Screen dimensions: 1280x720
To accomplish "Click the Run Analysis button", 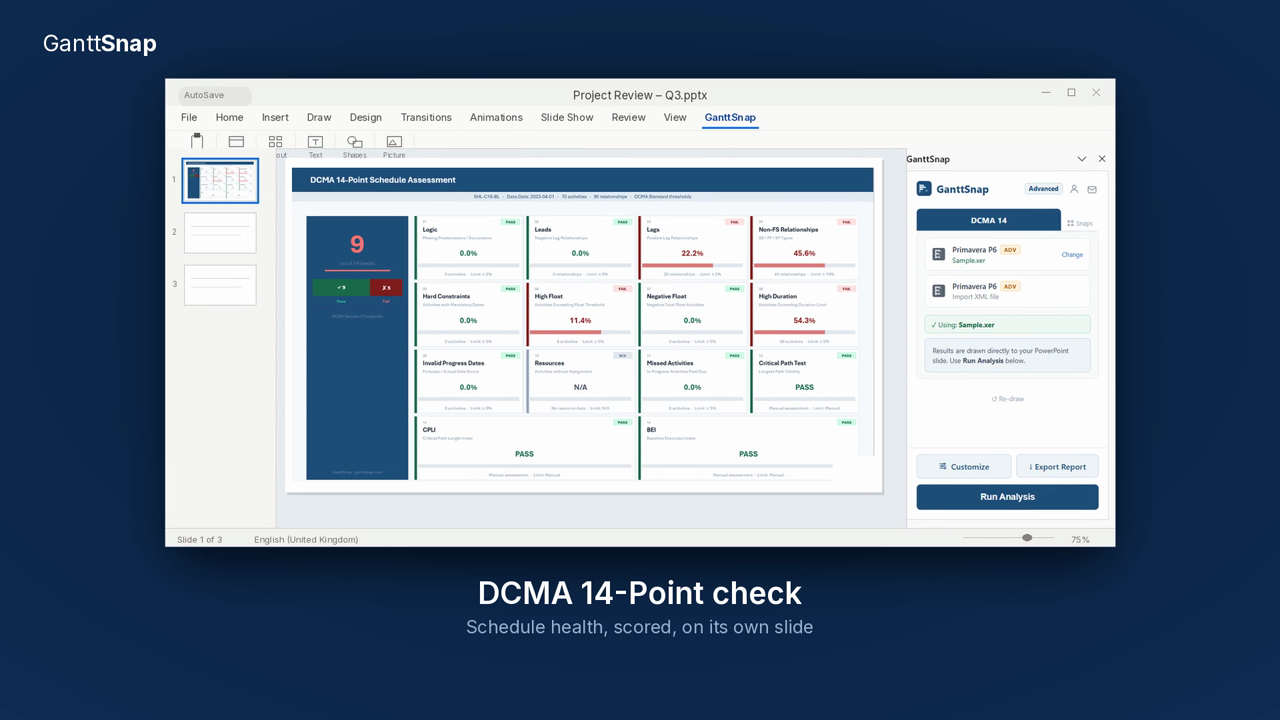I will pos(1007,497).
